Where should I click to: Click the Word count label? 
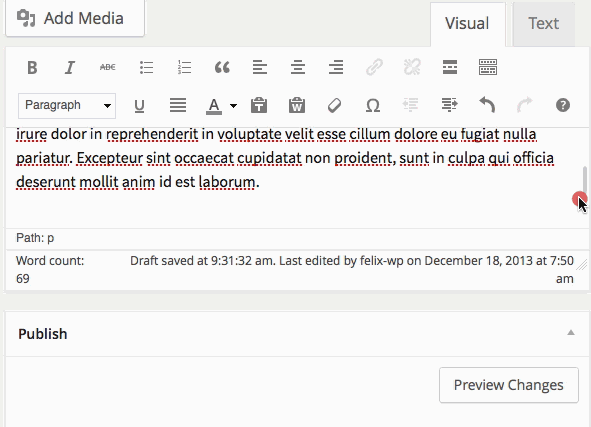pyautogui.click(x=50, y=261)
